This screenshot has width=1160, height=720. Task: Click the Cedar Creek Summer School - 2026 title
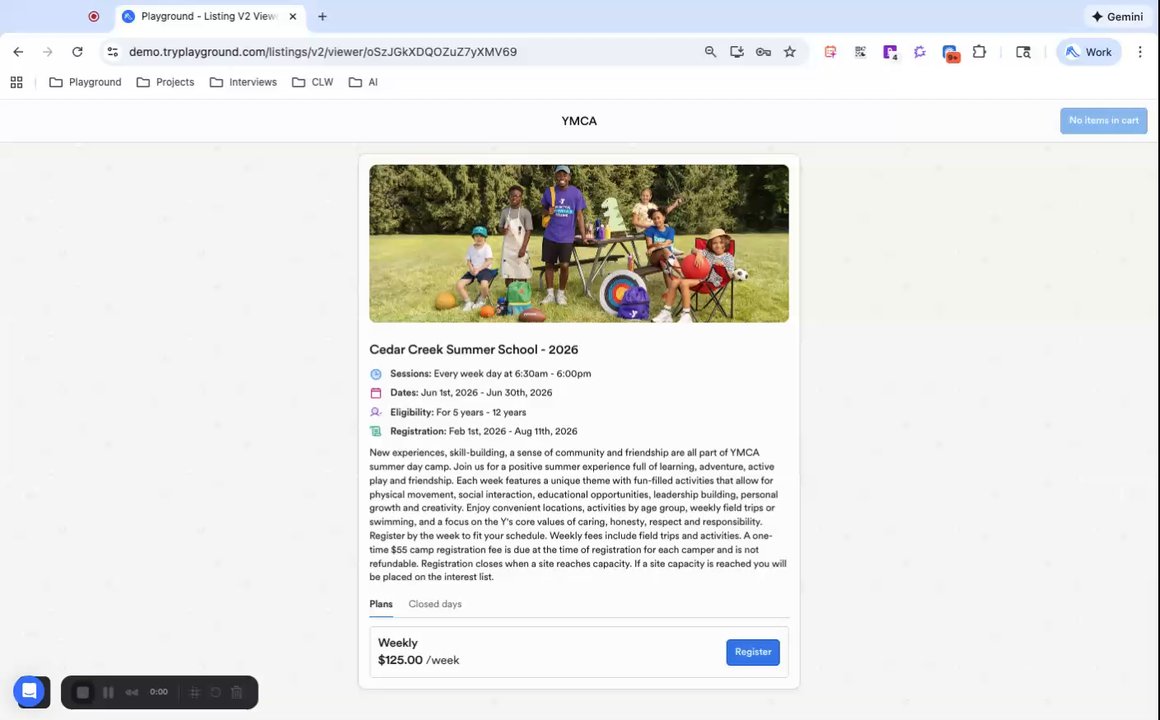pyautogui.click(x=473, y=349)
